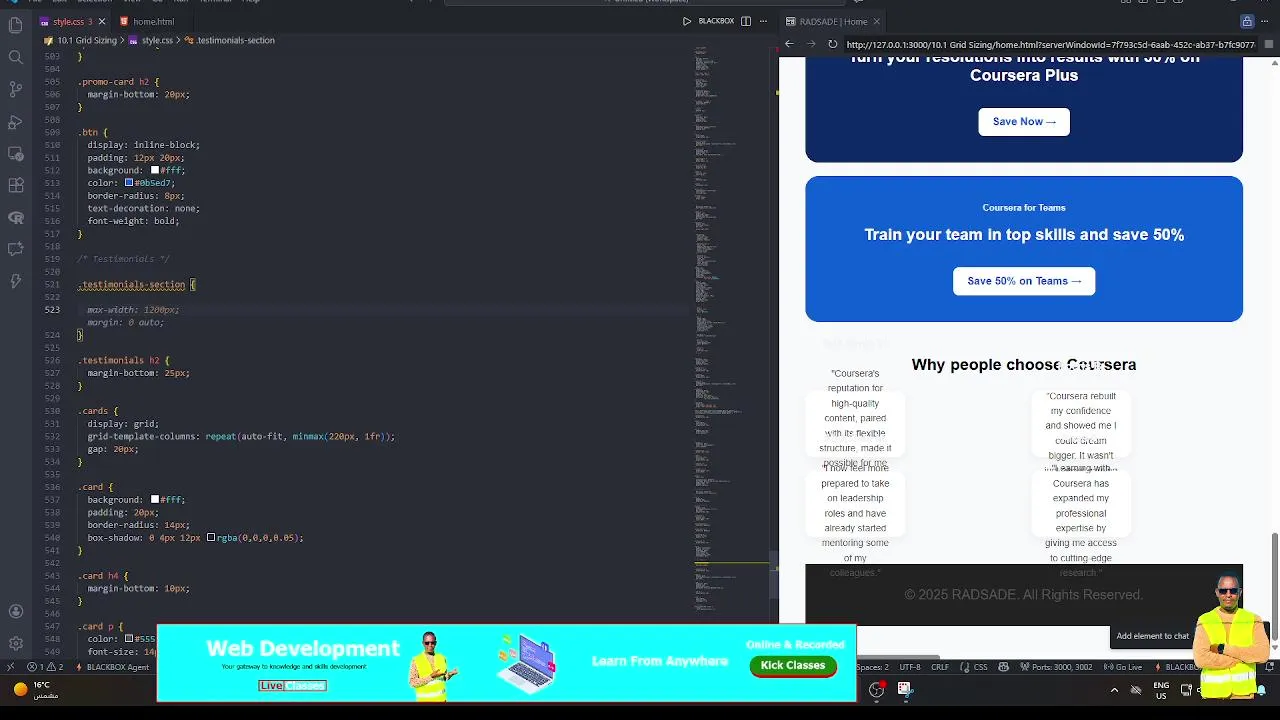Go forward in the preview browser
Image resolution: width=1280 pixels, height=720 pixels.
[x=811, y=44]
